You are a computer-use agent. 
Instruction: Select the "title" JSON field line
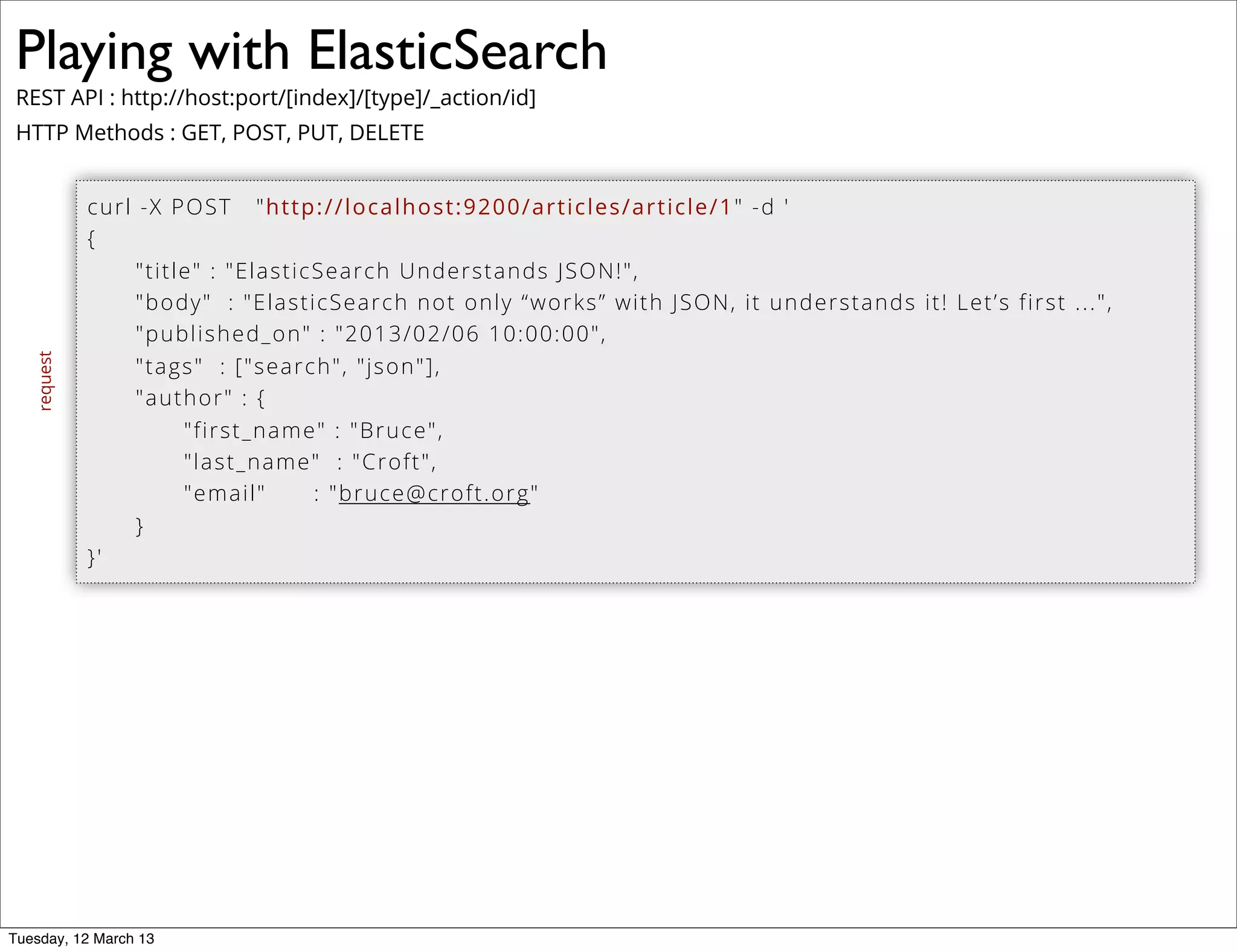click(387, 271)
